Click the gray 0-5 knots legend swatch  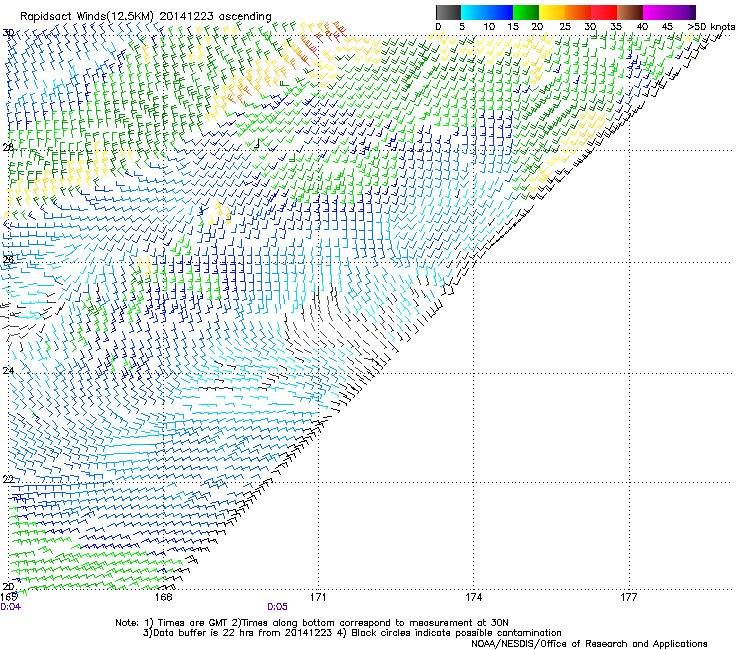click(x=448, y=12)
